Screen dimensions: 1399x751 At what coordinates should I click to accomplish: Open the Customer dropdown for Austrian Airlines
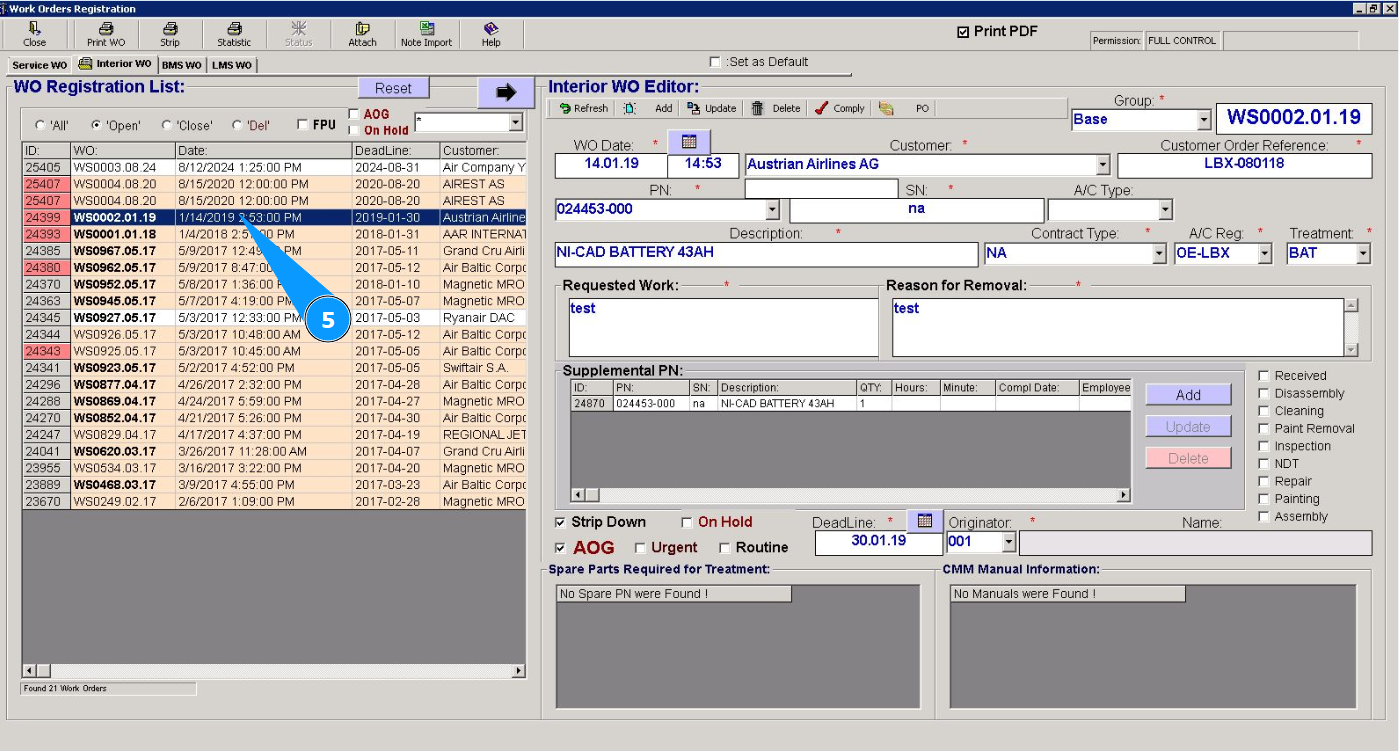(x=1103, y=165)
